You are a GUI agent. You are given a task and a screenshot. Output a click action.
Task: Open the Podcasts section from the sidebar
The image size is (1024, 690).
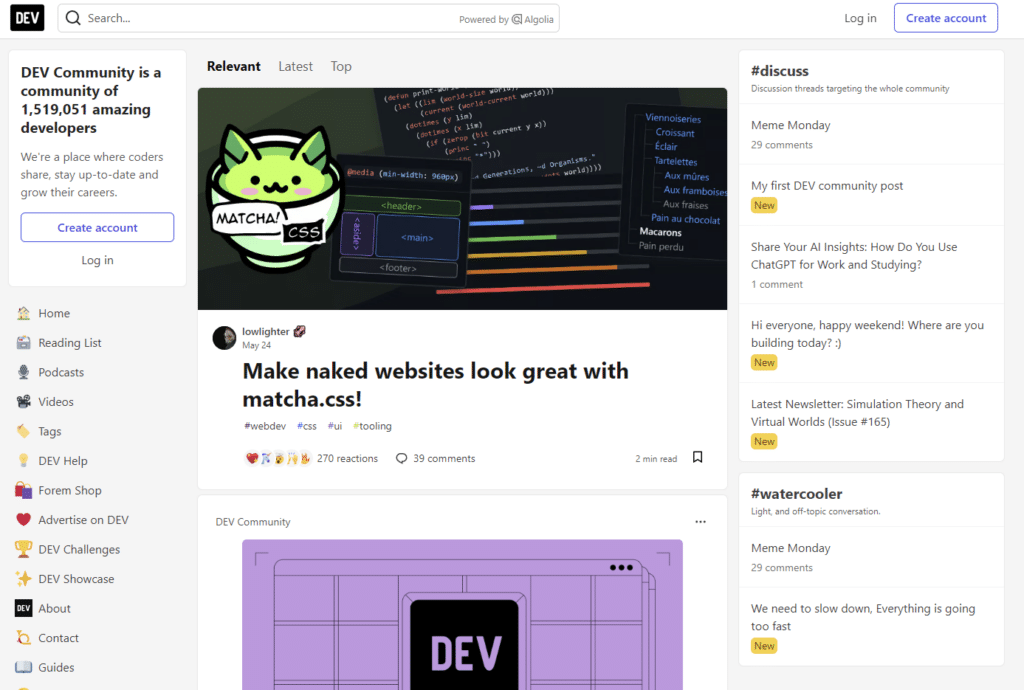22,371
